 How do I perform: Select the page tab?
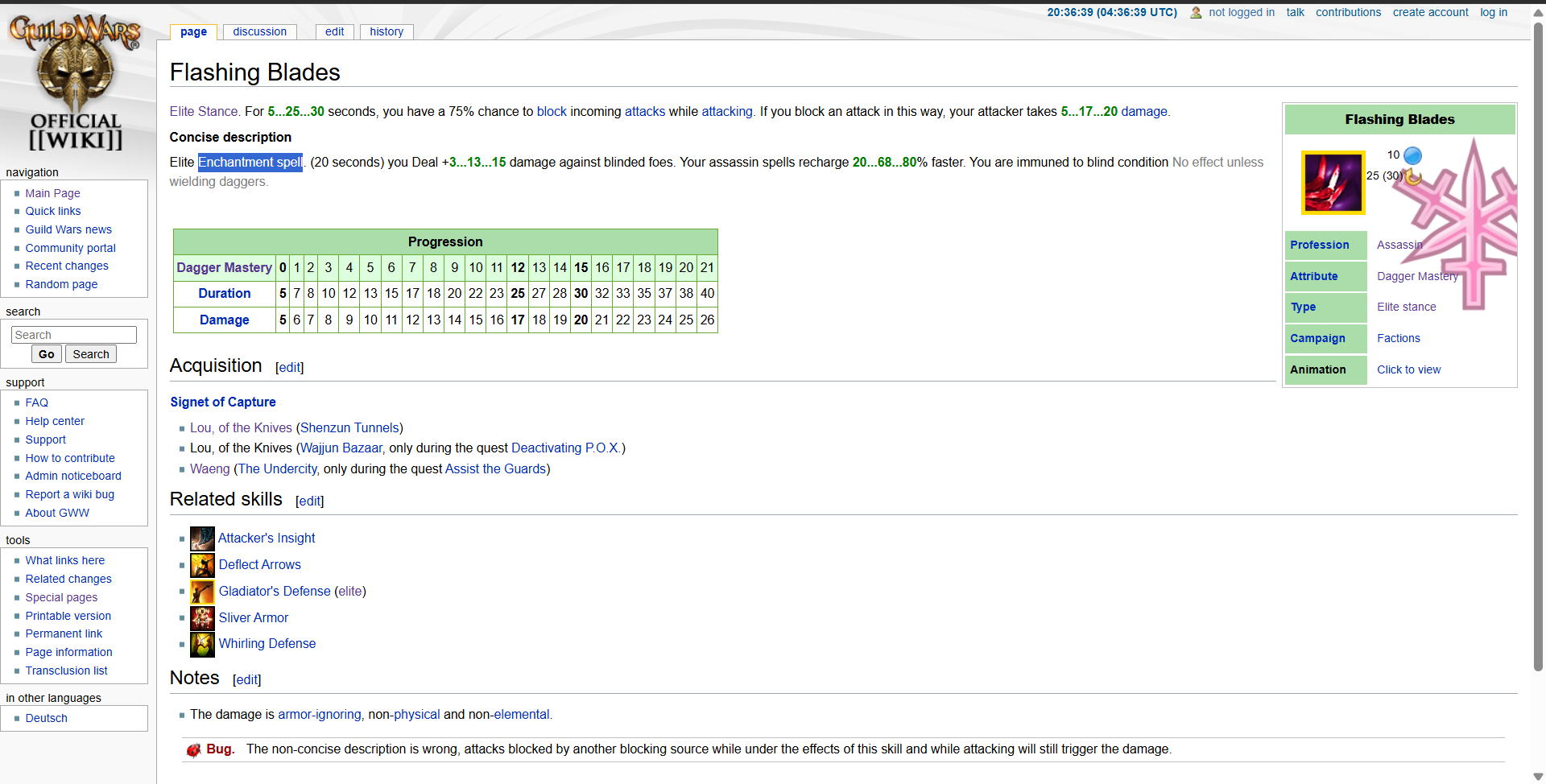point(193,31)
